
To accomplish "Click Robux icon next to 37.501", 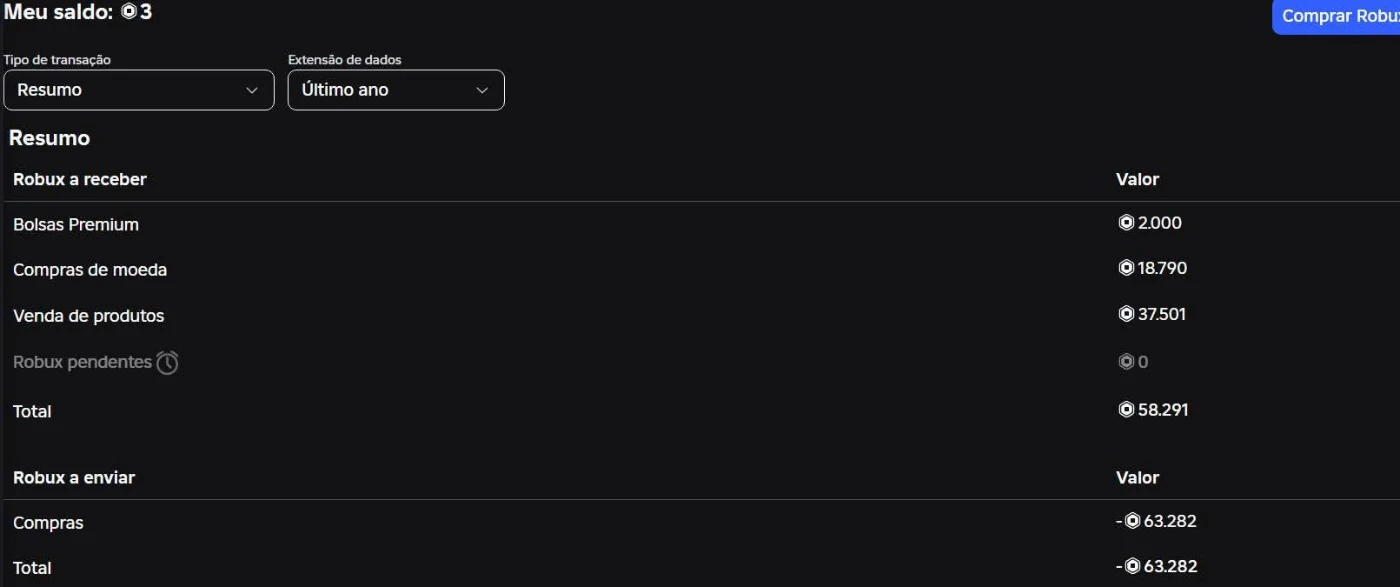I will [1126, 314].
